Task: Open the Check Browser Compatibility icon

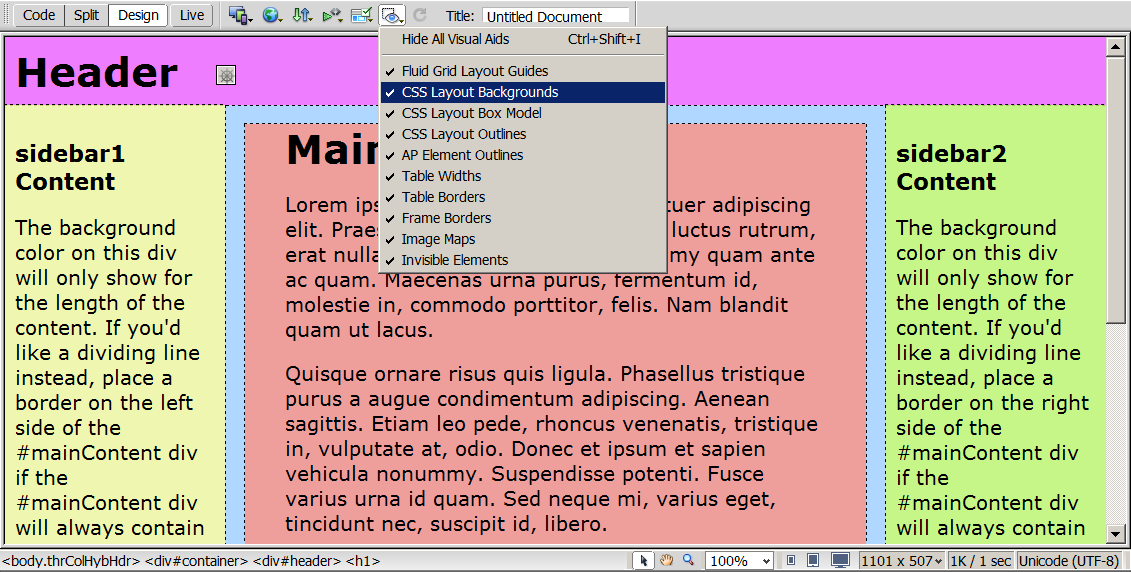Action: coord(361,15)
